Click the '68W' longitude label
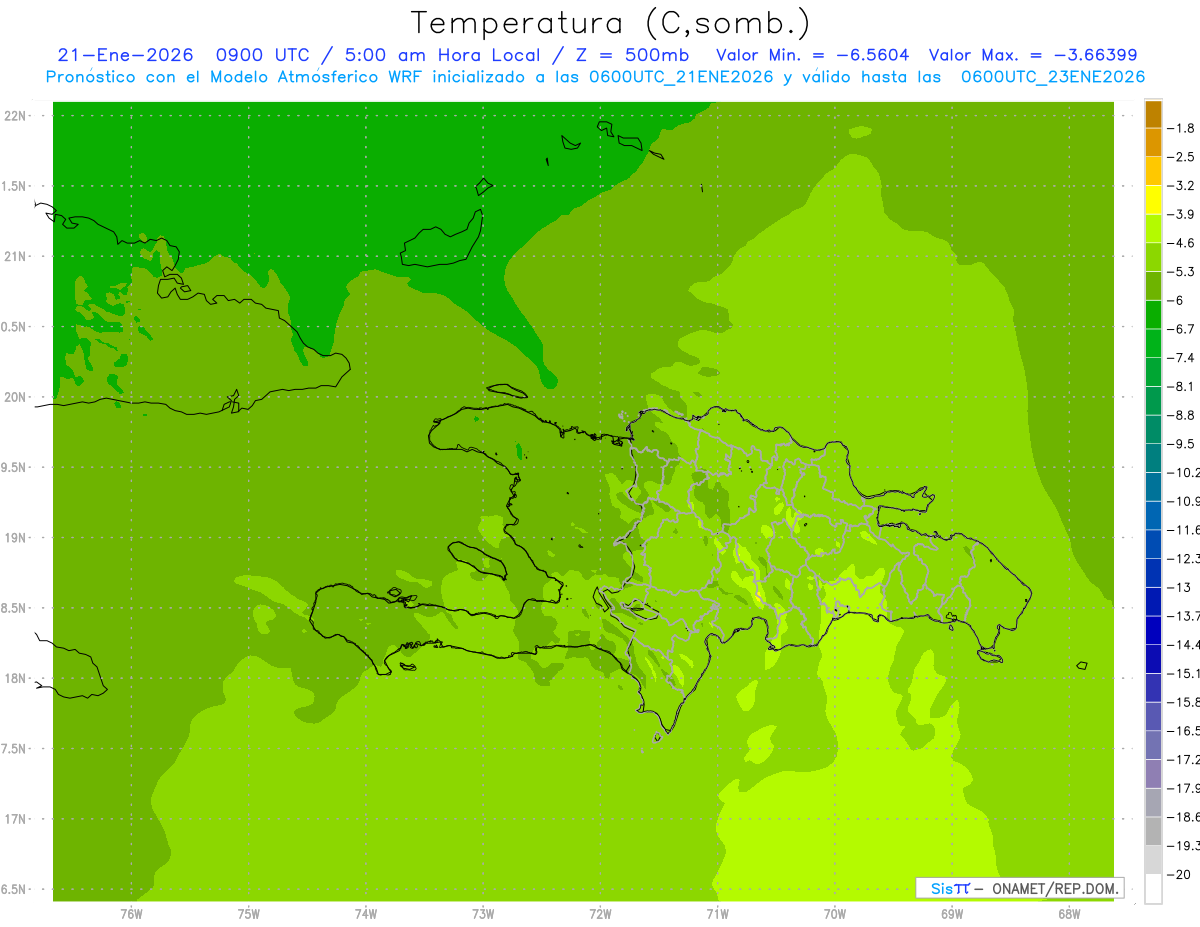 coord(1069,913)
